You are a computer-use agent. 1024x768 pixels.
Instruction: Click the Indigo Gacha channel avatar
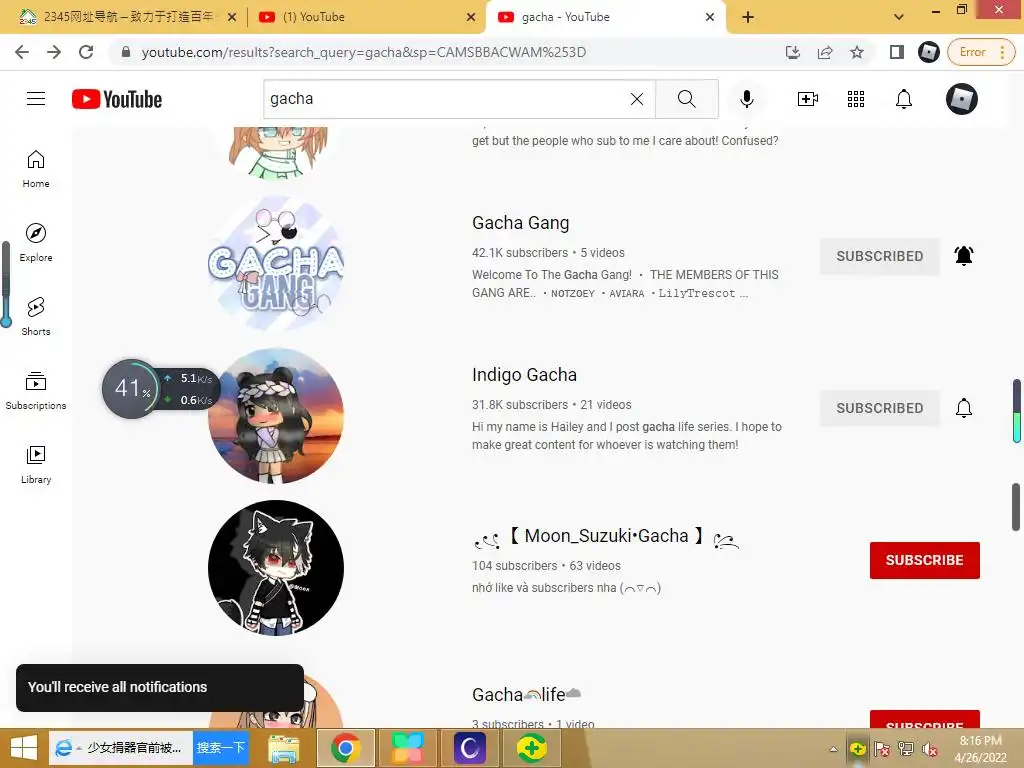276,416
